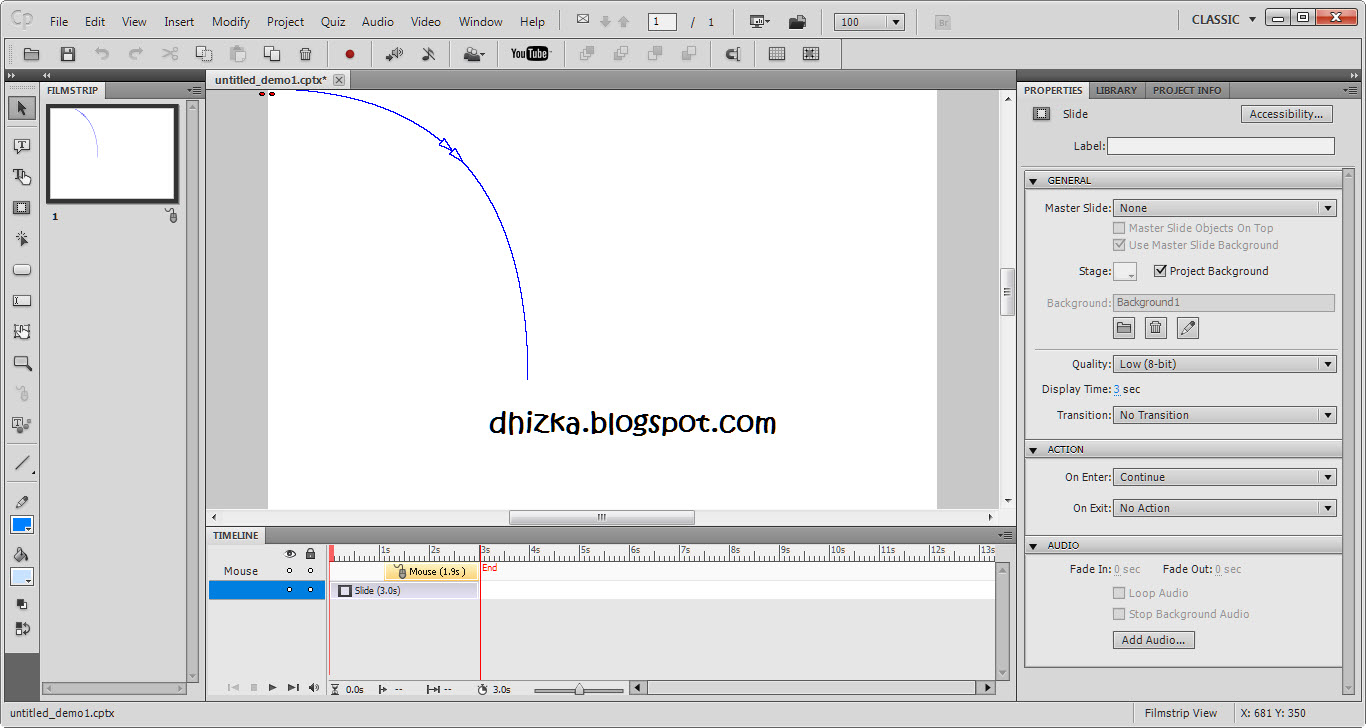The width and height of the screenshot is (1366, 728).
Task: Select the Text Animation tool
Action: [22, 425]
